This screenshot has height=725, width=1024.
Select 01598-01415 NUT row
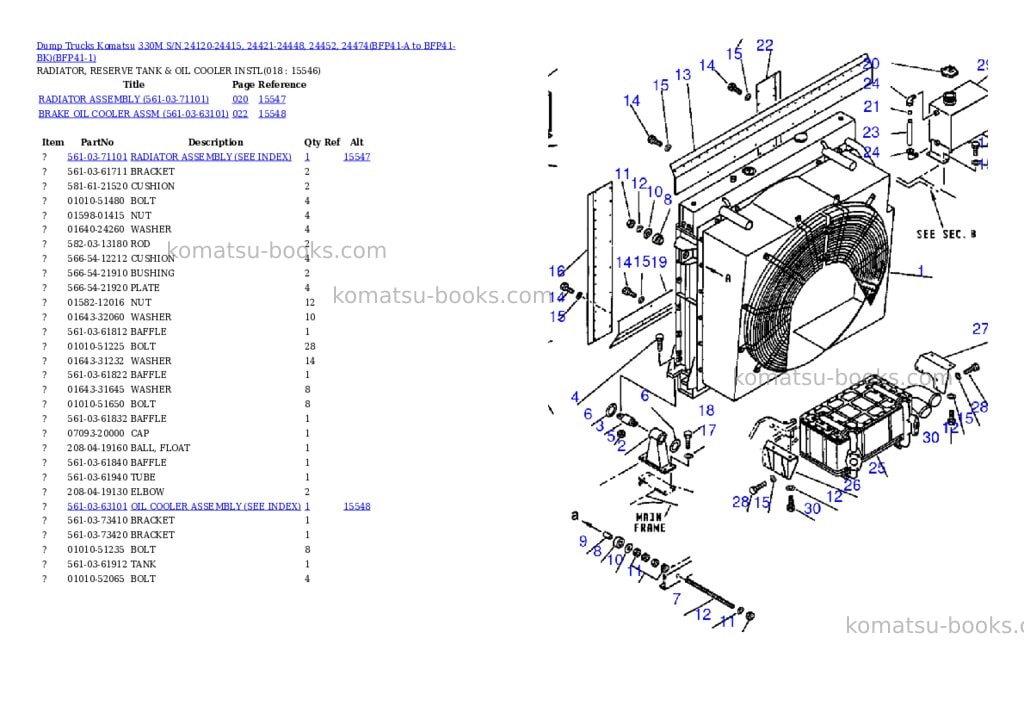coord(176,216)
